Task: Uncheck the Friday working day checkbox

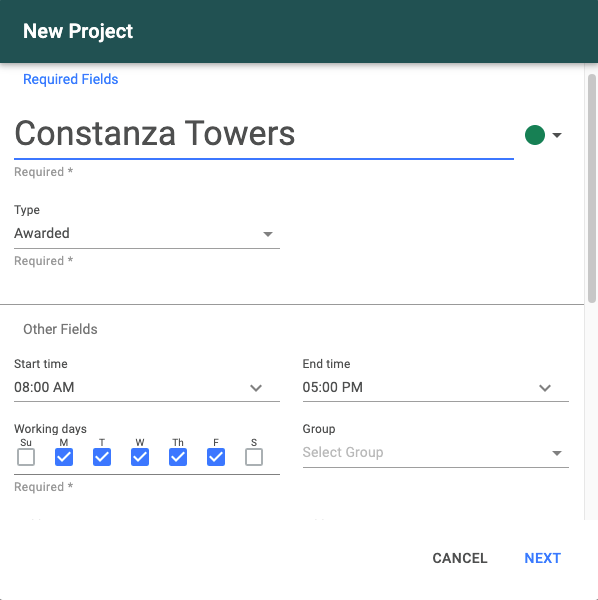Action: point(216,457)
